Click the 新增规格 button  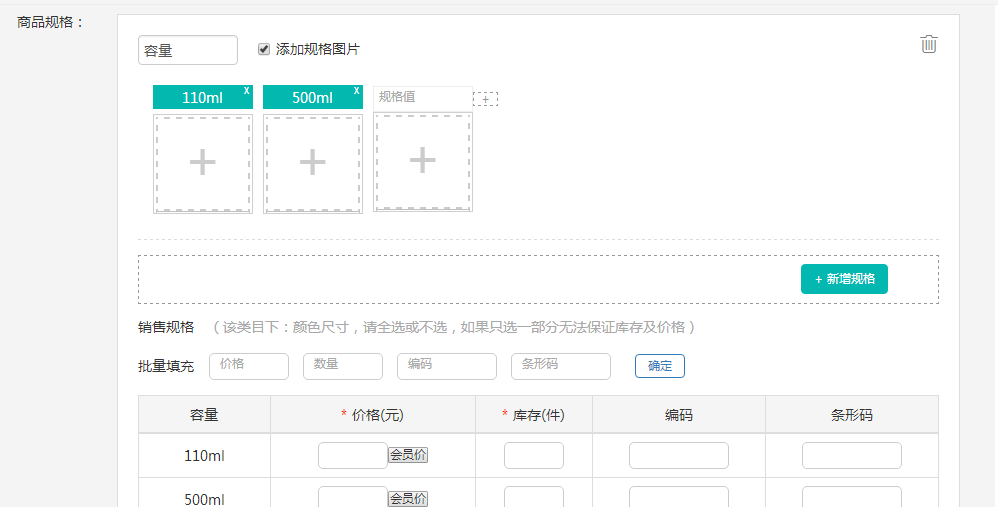[x=844, y=279]
